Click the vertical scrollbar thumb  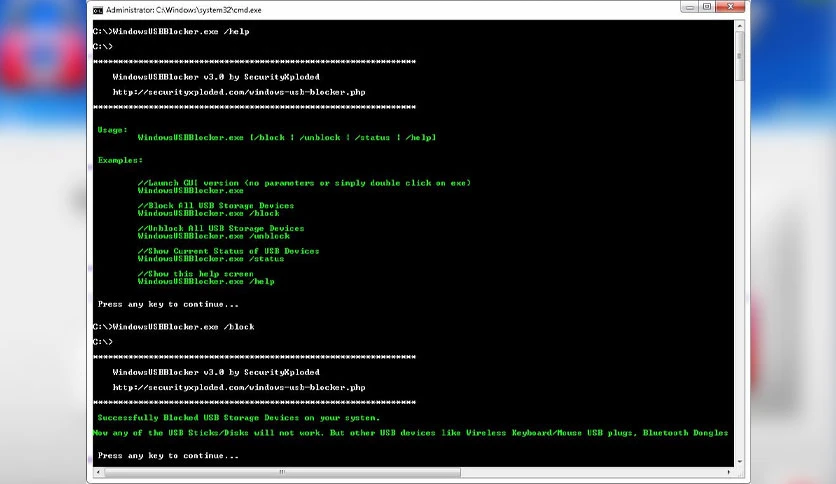(739, 56)
